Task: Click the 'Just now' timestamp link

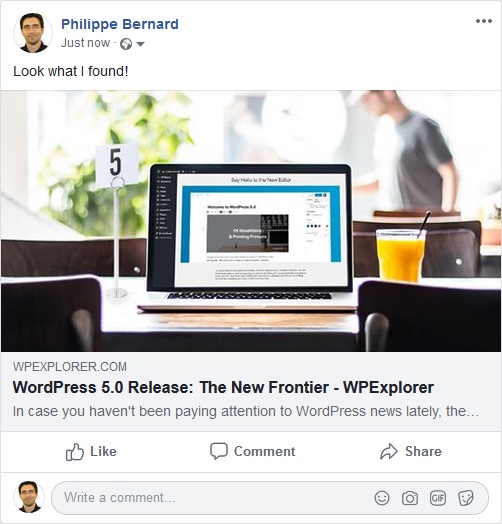Action: point(85,43)
